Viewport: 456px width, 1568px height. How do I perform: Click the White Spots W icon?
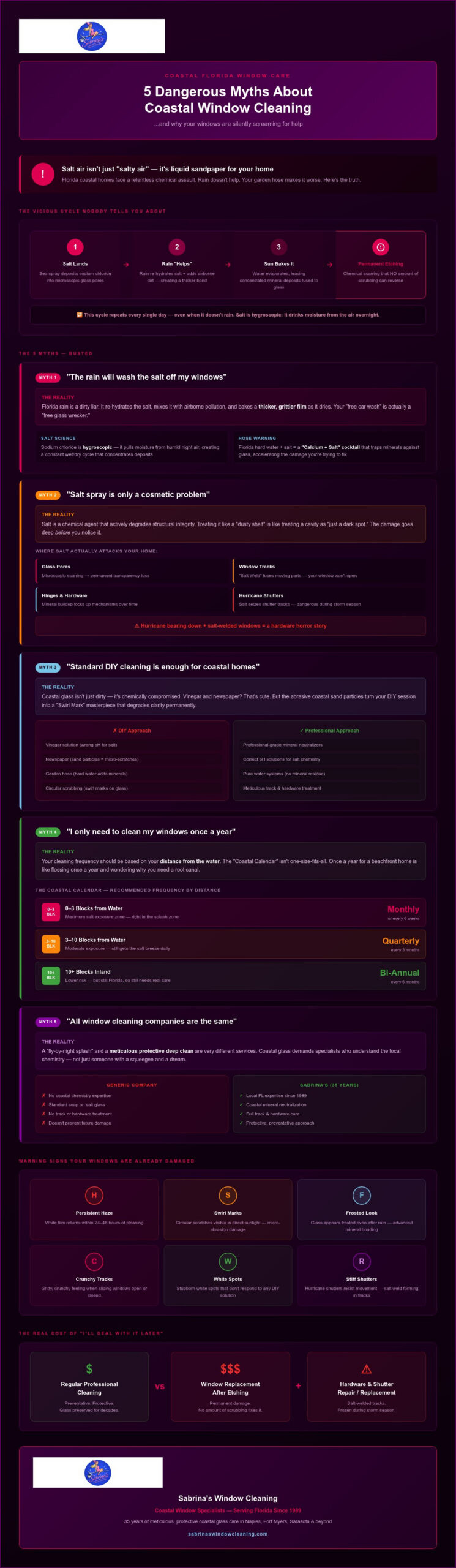[228, 1261]
